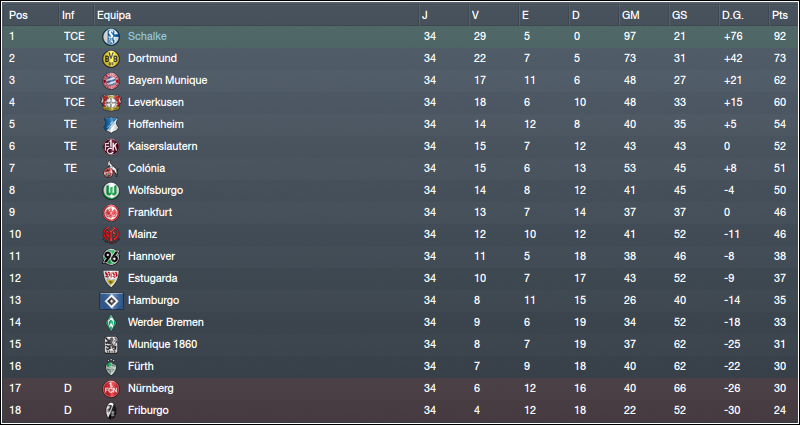Sort by GM goals scored header
The image size is (800, 425).
(631, 15)
